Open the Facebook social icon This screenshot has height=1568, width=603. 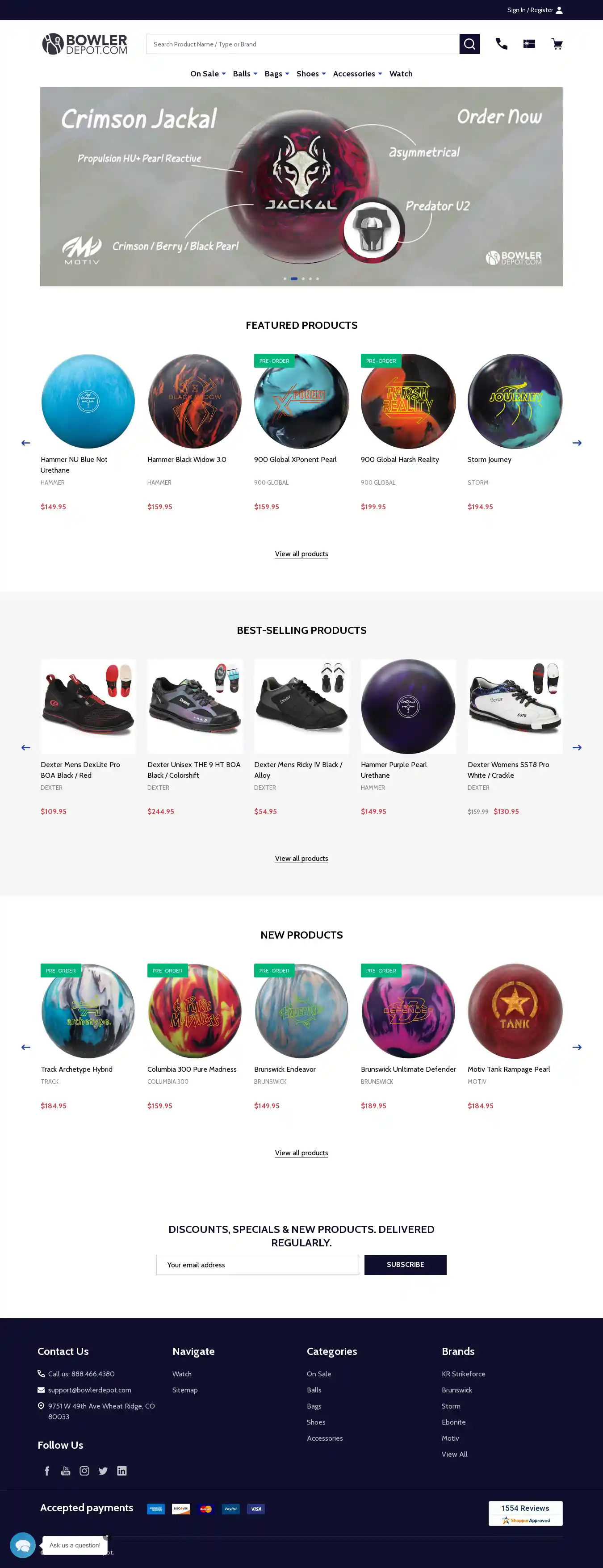click(47, 1471)
